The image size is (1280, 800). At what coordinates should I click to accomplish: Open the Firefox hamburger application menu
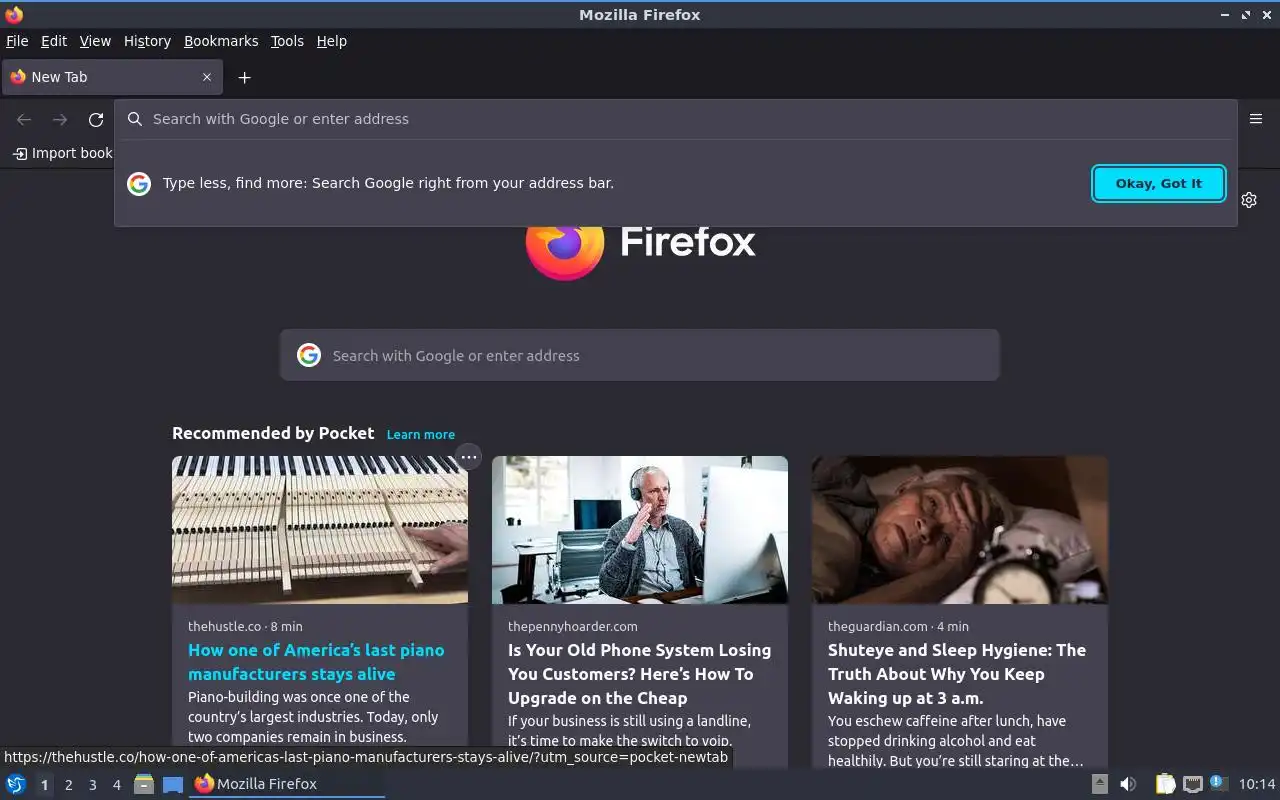1256,119
